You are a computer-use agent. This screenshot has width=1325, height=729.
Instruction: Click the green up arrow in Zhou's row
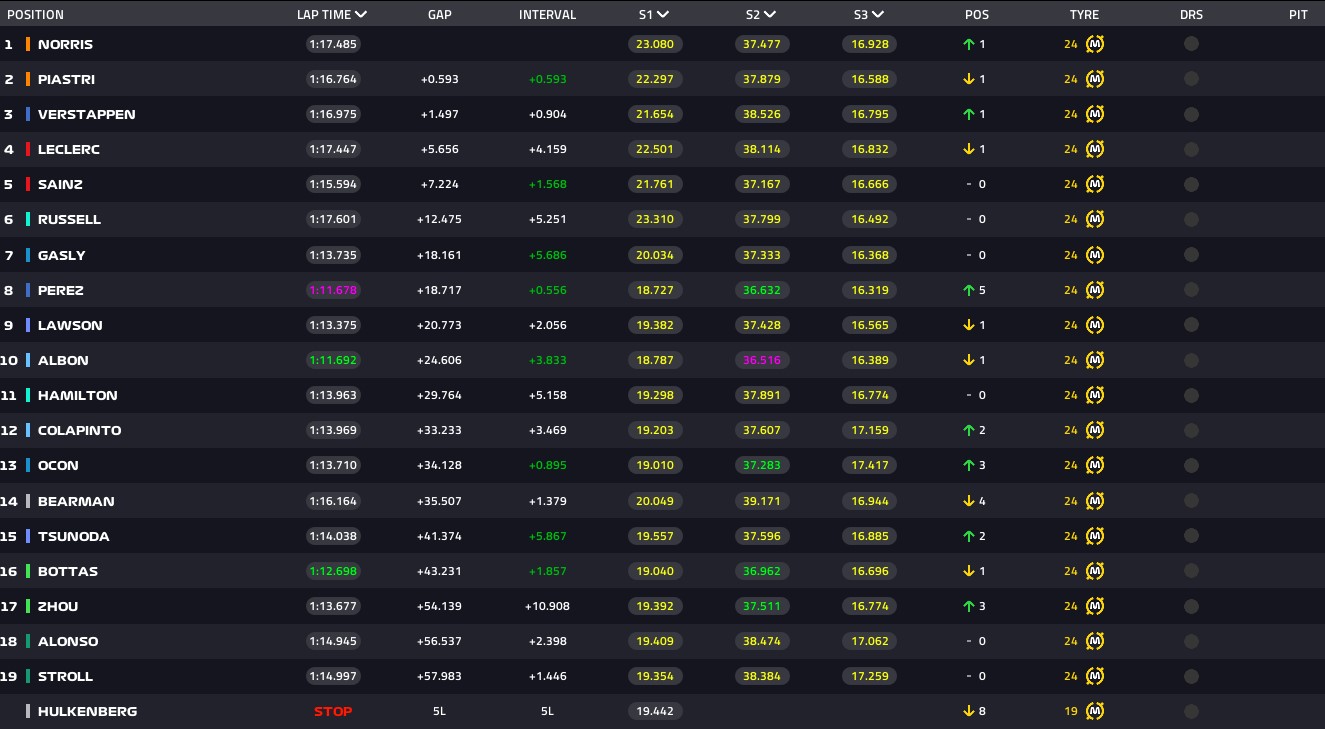click(x=969, y=606)
